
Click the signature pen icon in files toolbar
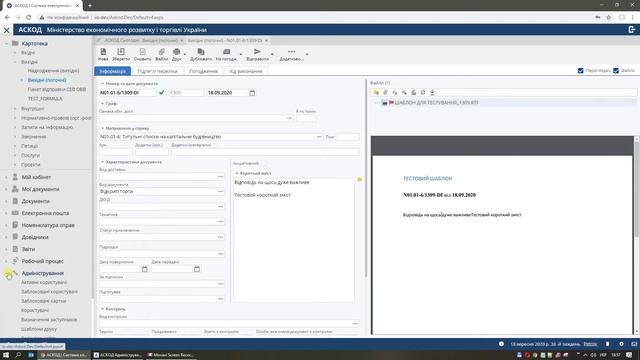(413, 93)
